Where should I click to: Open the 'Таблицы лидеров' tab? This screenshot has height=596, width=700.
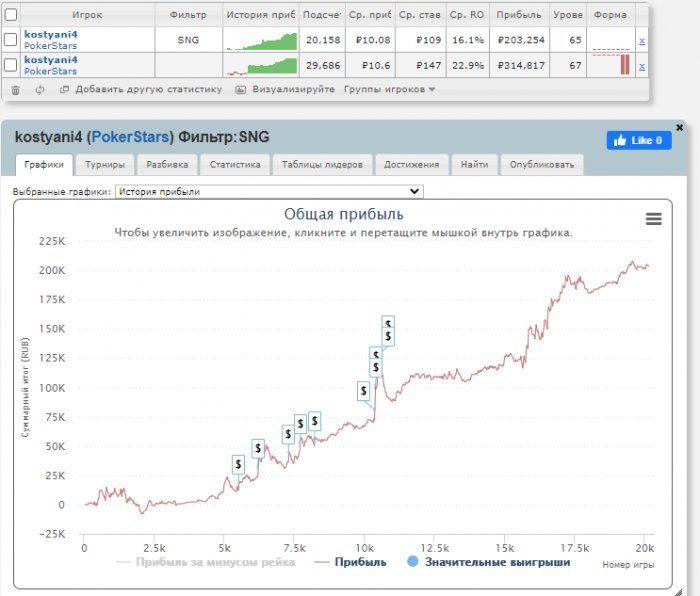click(322, 165)
